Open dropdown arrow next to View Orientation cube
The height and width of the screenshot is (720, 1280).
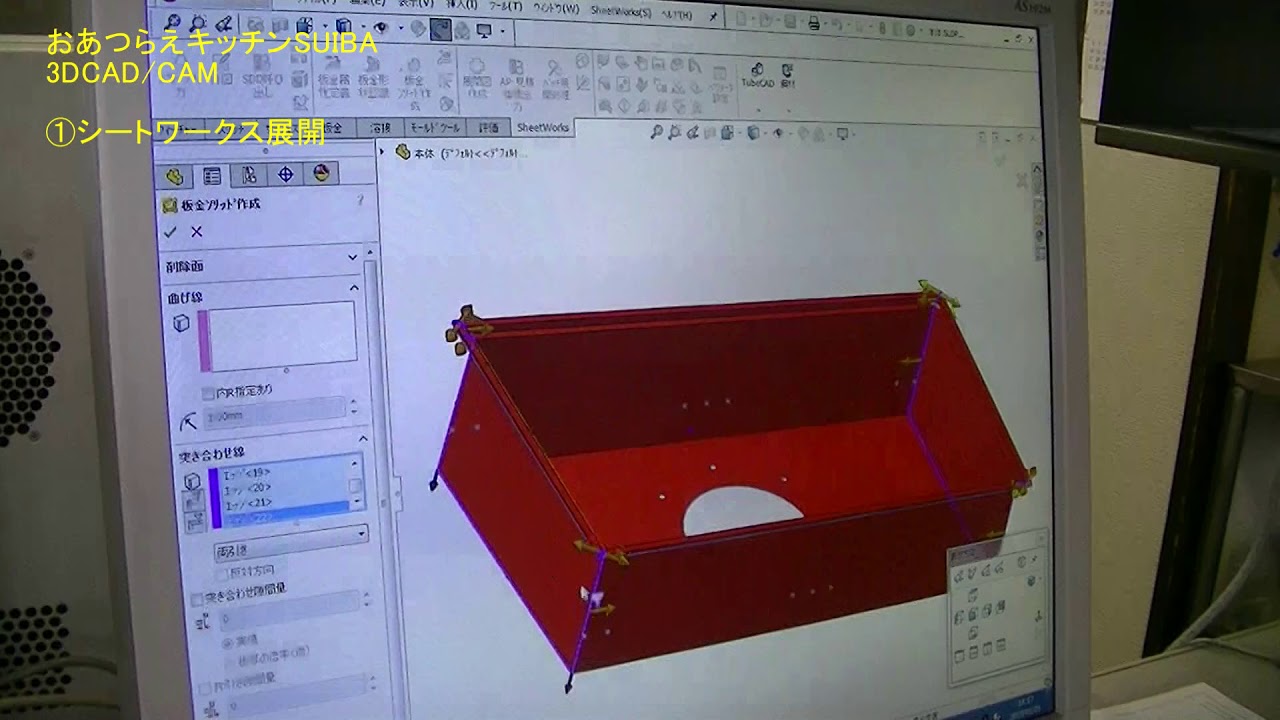[325, 26]
